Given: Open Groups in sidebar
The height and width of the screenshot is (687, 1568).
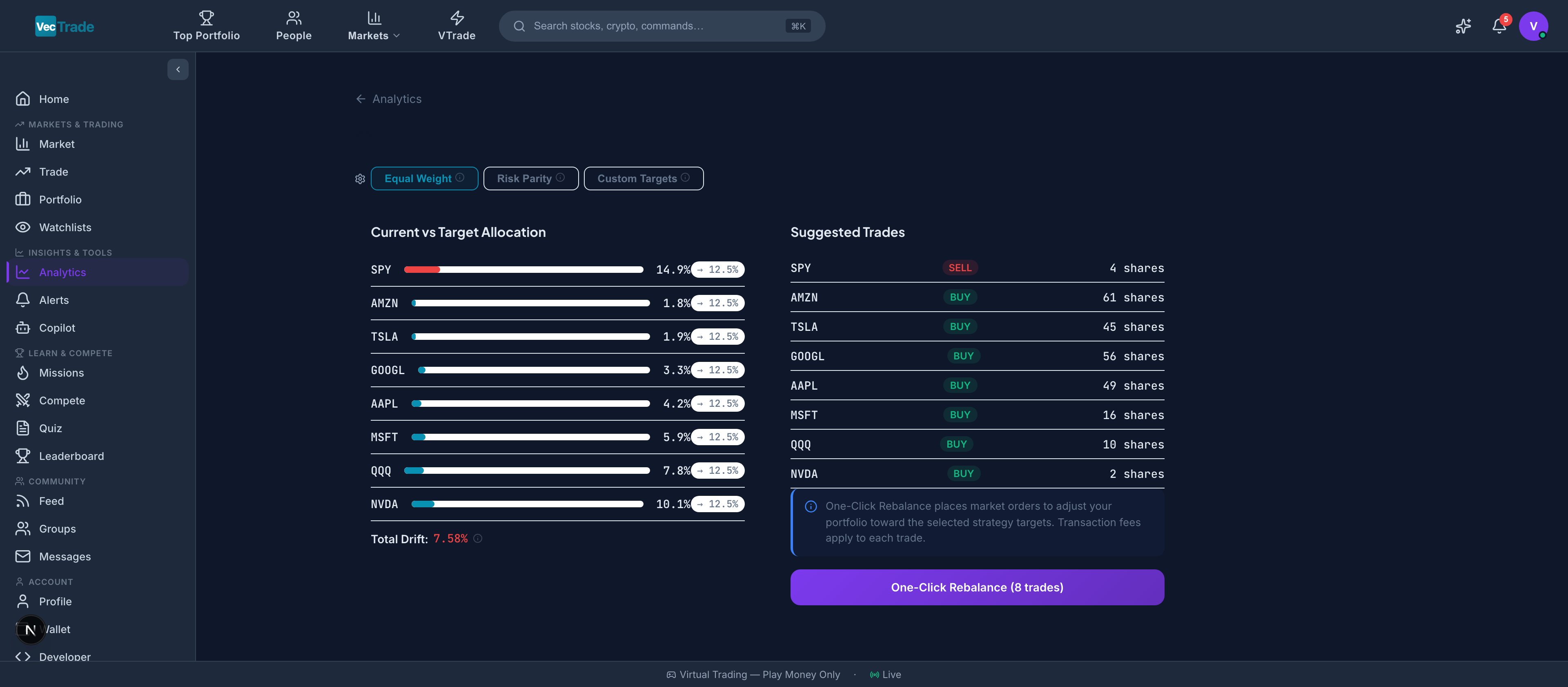Looking at the screenshot, I should coord(98,529).
